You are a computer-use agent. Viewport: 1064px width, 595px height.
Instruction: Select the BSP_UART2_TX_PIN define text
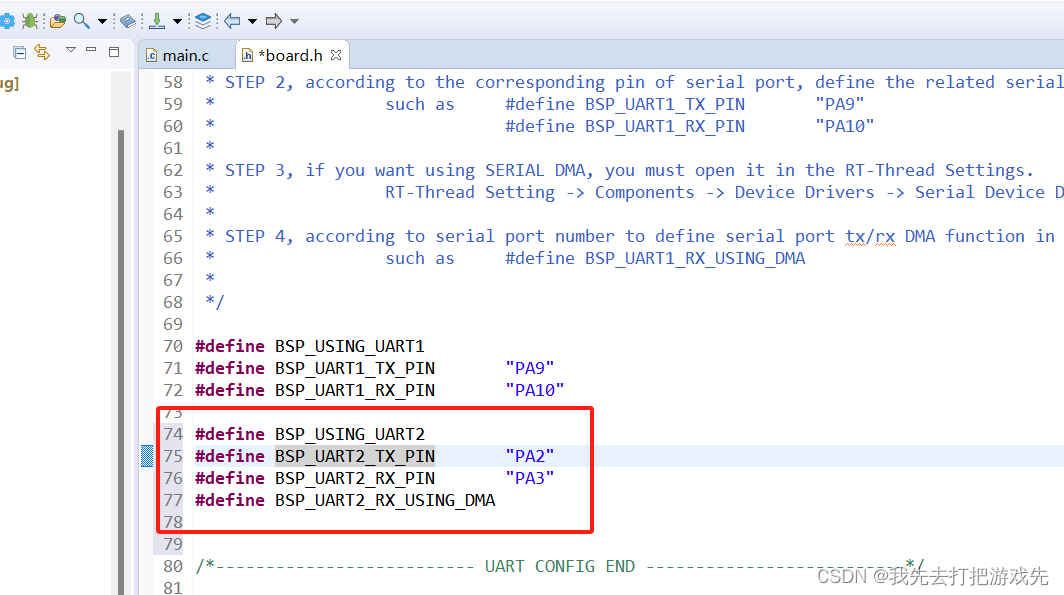pos(355,455)
